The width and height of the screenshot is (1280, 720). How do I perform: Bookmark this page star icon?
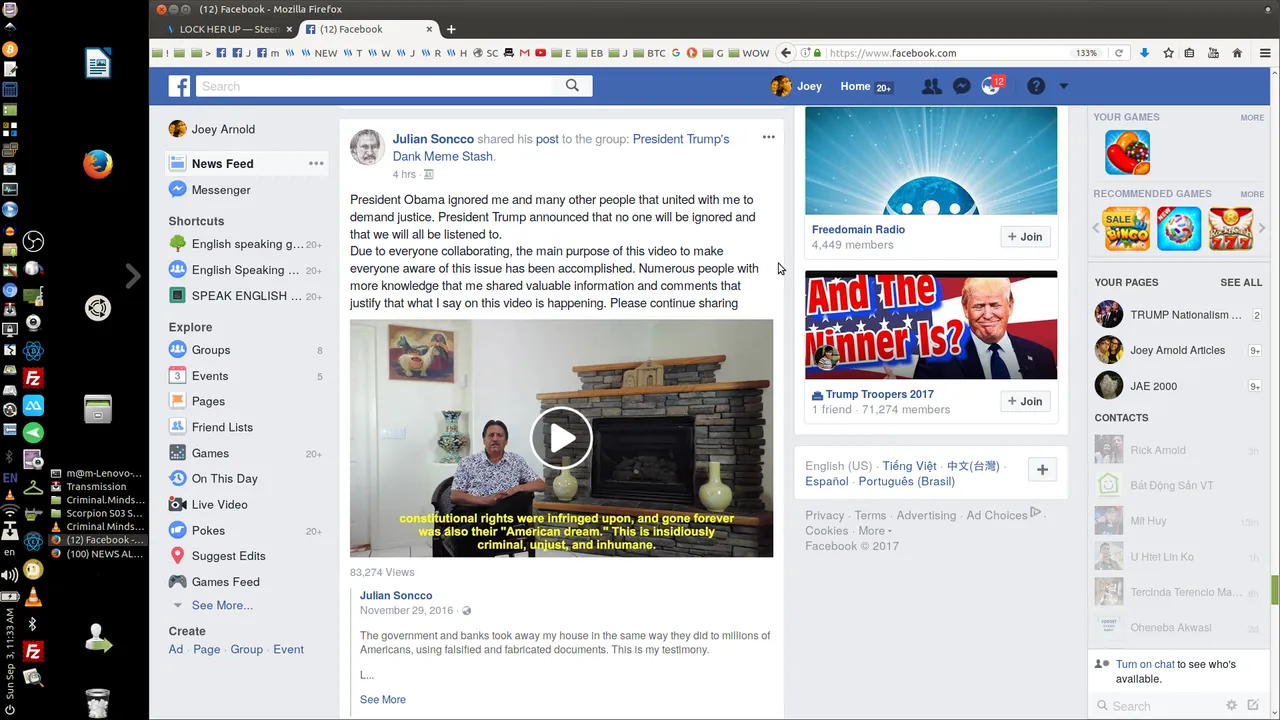point(1168,53)
